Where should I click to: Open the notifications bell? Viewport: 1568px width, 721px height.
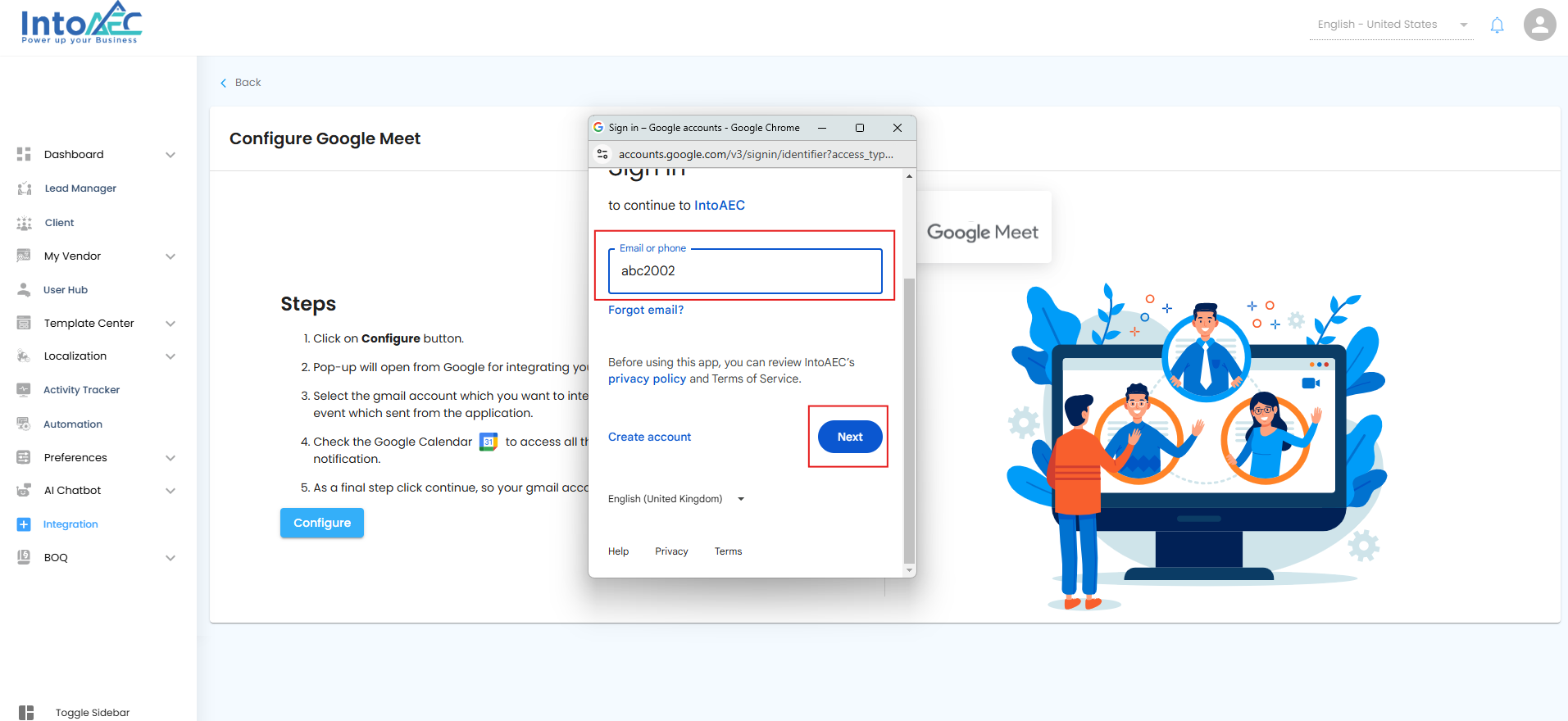point(1497,25)
